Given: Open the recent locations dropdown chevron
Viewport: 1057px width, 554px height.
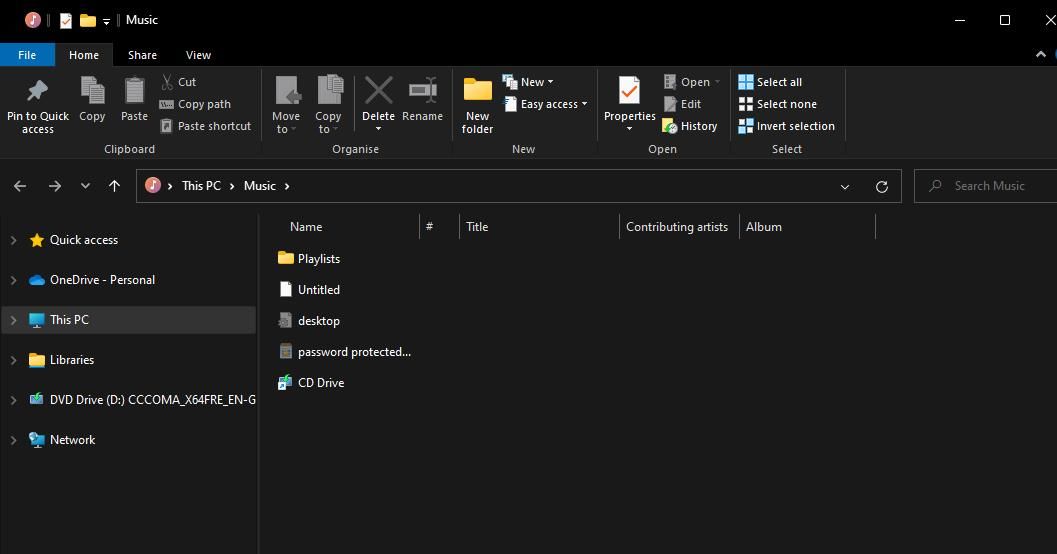Looking at the screenshot, I should [x=85, y=186].
